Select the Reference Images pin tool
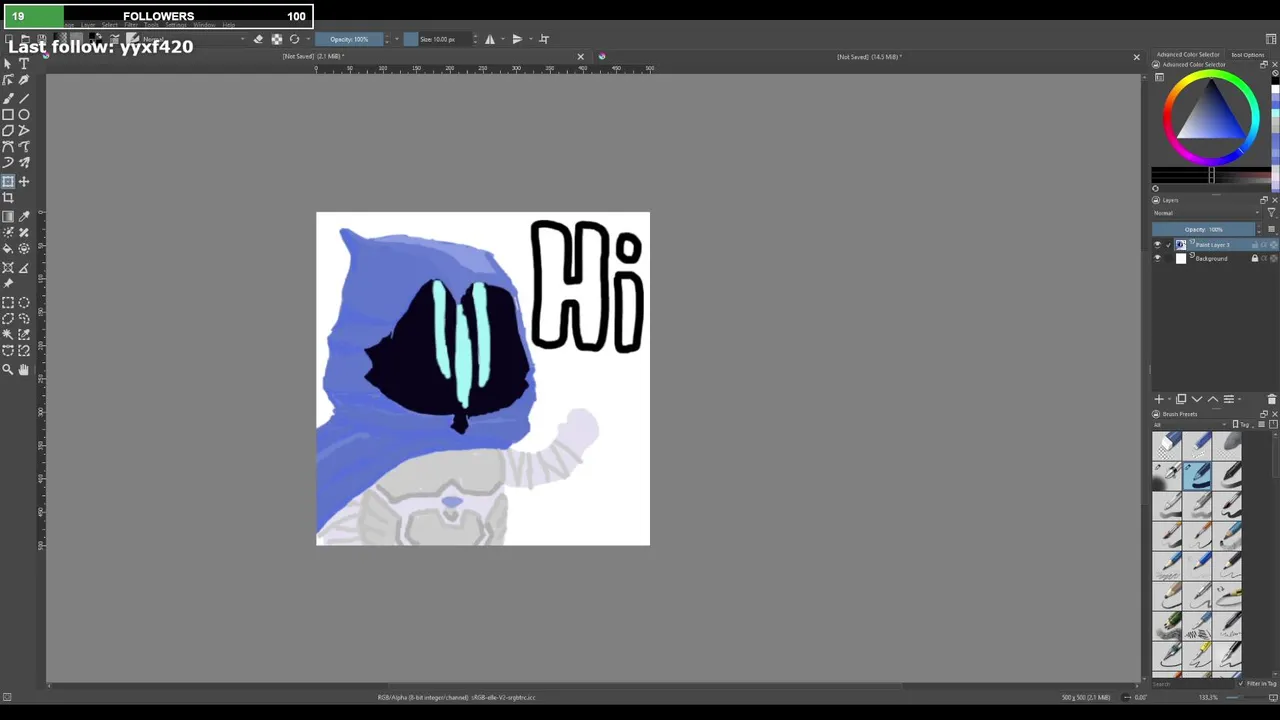Viewport: 1280px width, 720px height. tap(8, 283)
